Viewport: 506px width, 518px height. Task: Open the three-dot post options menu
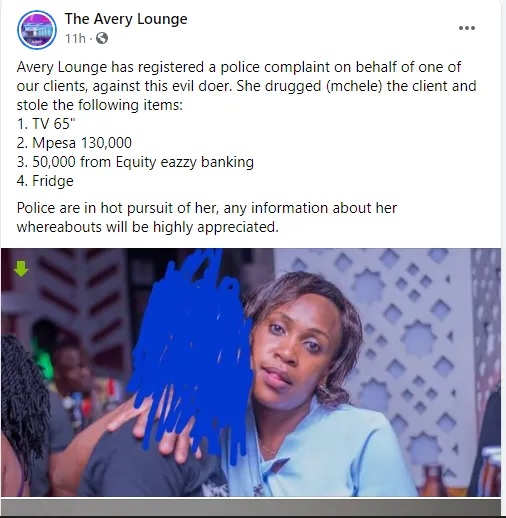(467, 28)
